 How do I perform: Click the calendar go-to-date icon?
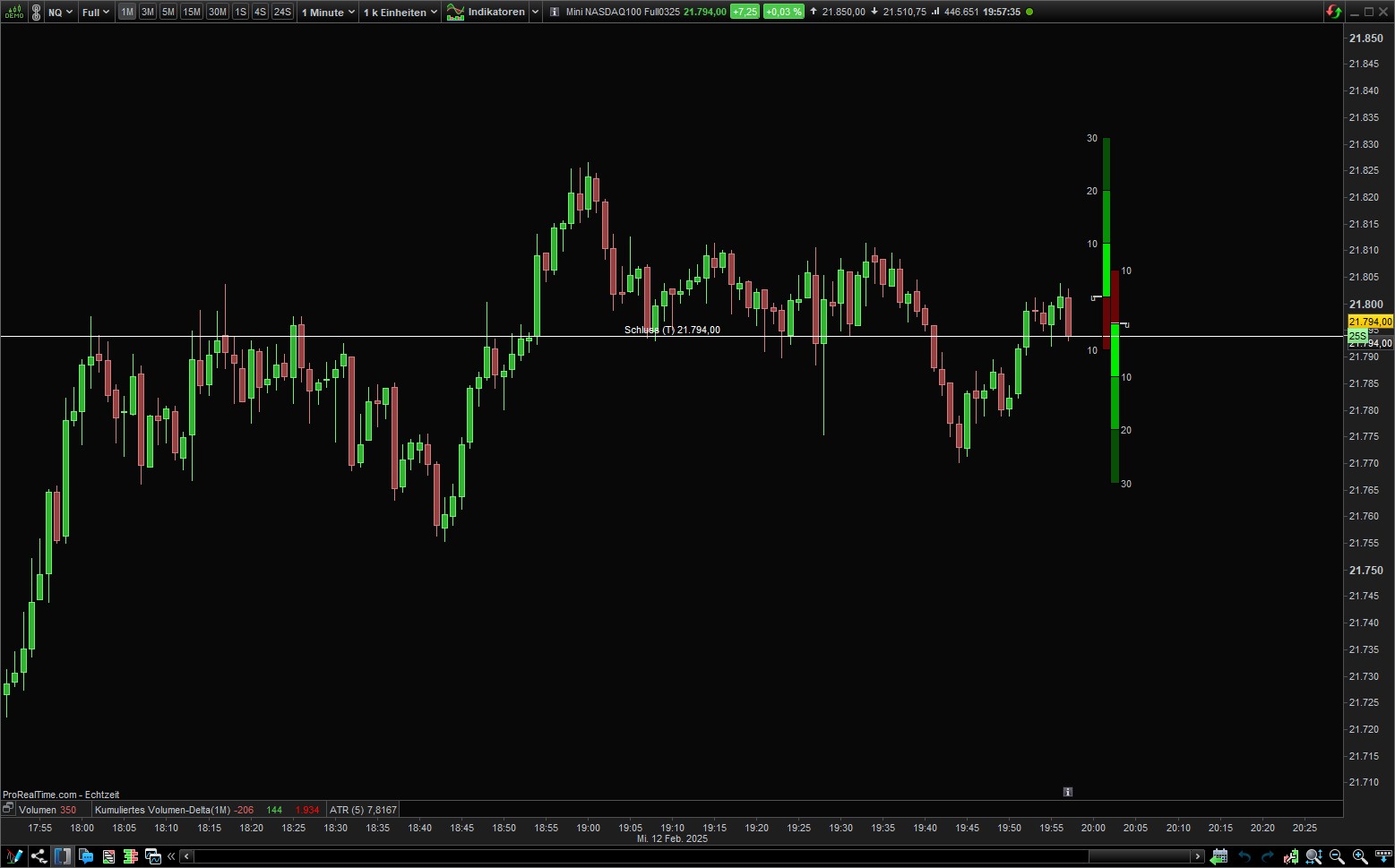pos(1219,856)
